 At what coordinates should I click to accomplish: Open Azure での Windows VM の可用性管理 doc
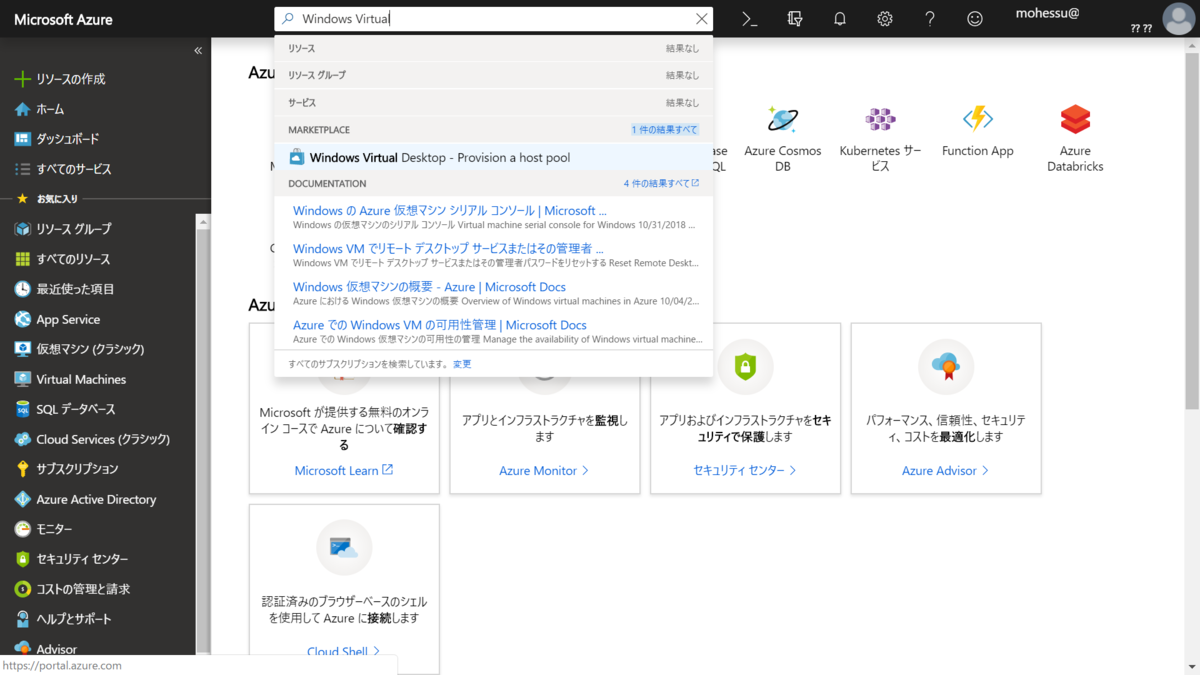pos(440,325)
